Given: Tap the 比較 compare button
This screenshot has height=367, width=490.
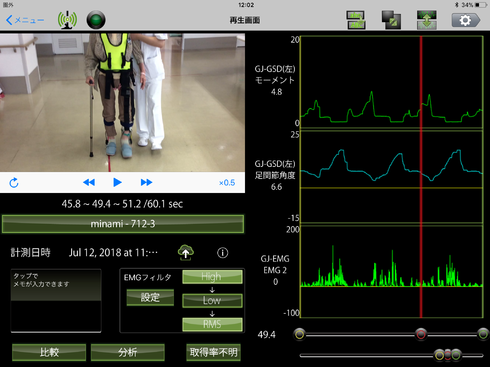Looking at the screenshot, I should coord(49,352).
